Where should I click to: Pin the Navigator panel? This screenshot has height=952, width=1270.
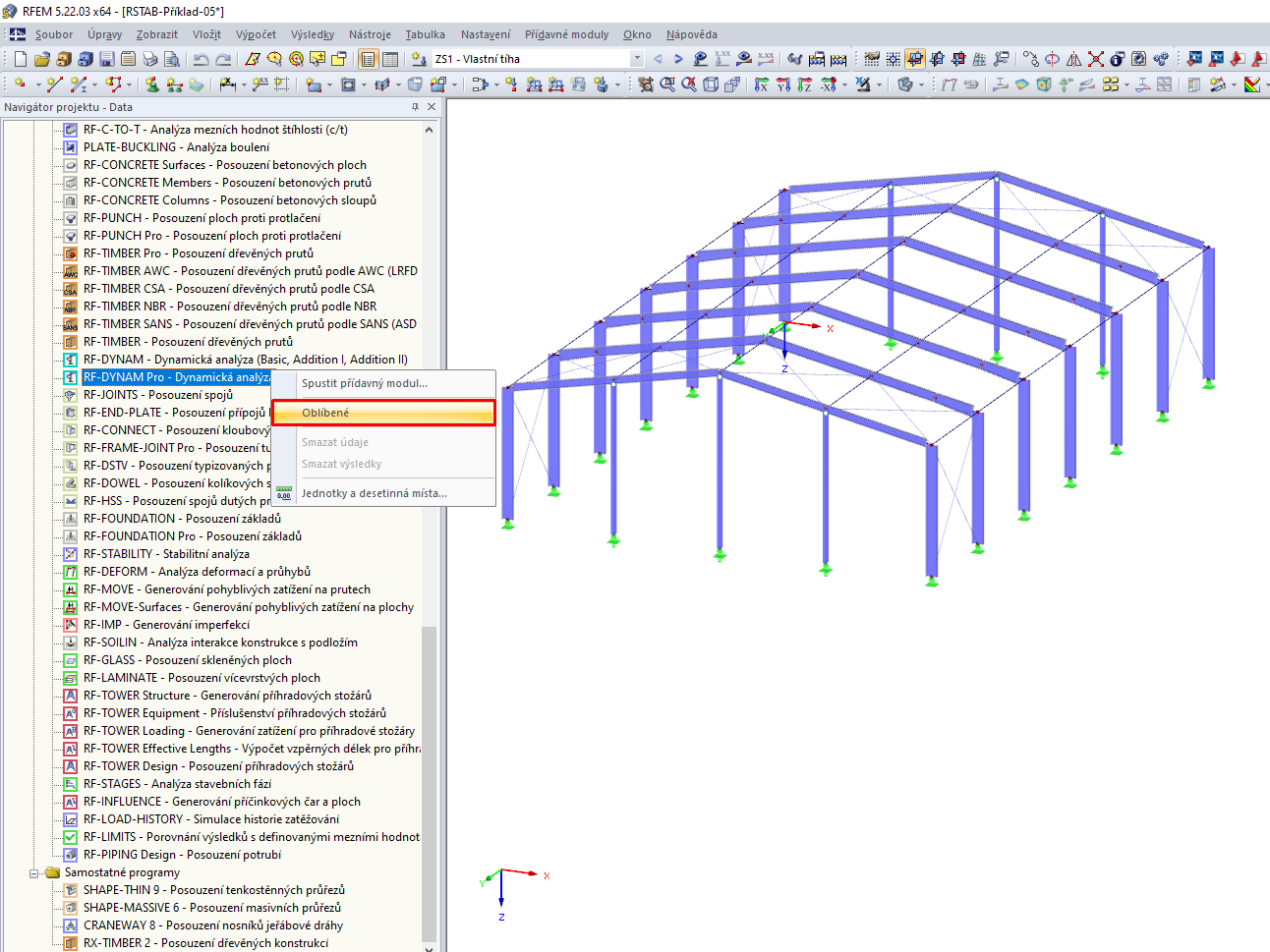point(415,106)
